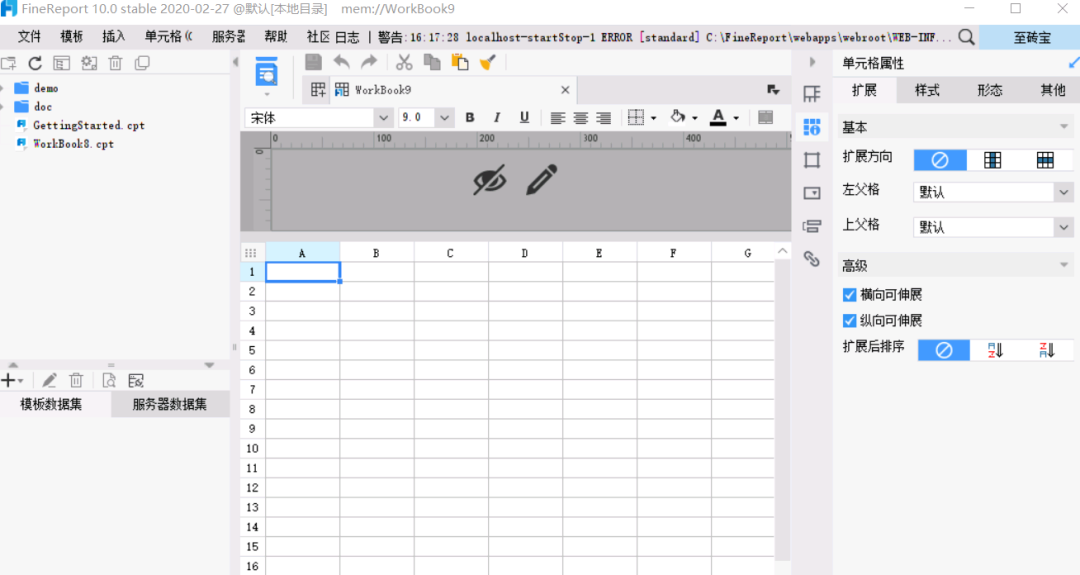Click the Underline formatting icon
The image size is (1080, 575).
point(524,118)
